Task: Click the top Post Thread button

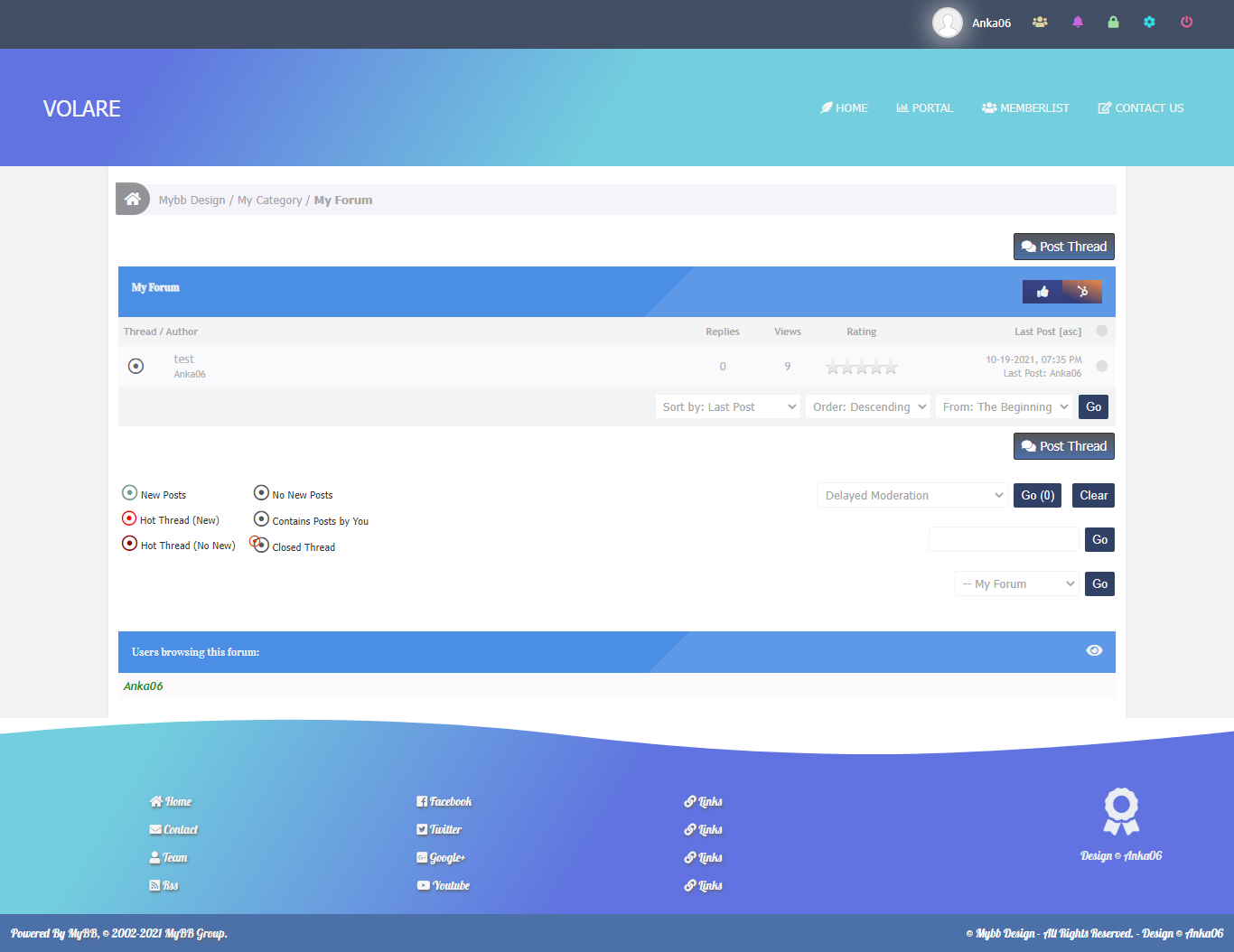Action: coord(1063,247)
